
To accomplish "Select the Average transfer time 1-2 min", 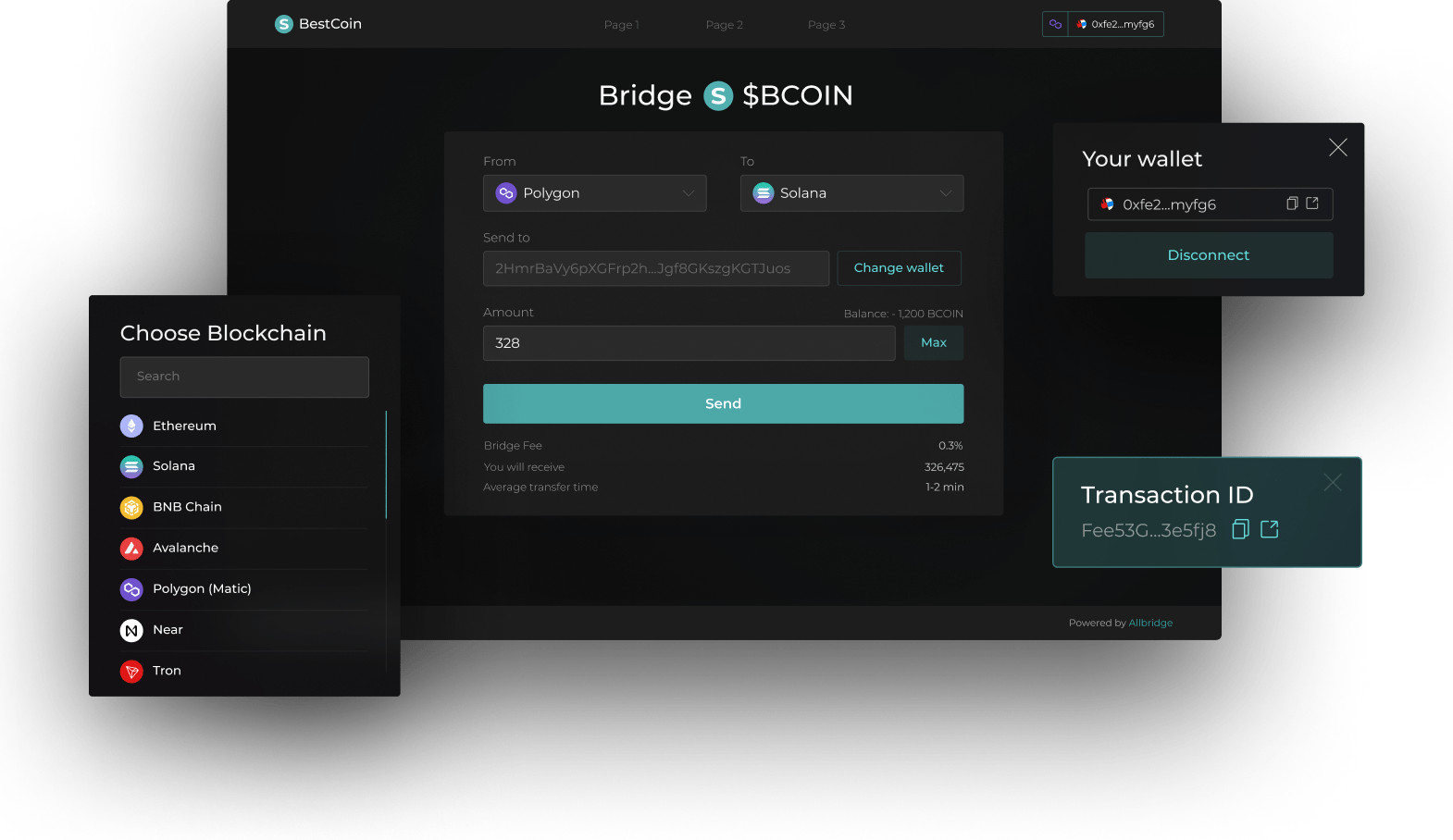I will [945, 488].
